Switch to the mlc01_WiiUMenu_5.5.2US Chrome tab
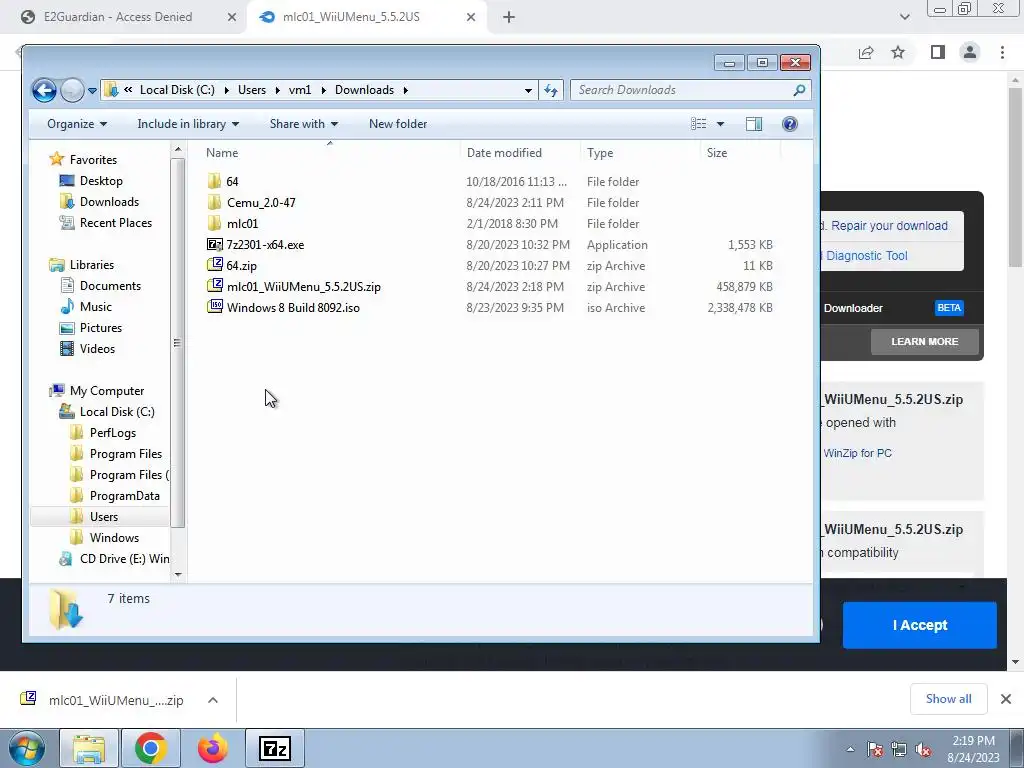 pos(351,17)
